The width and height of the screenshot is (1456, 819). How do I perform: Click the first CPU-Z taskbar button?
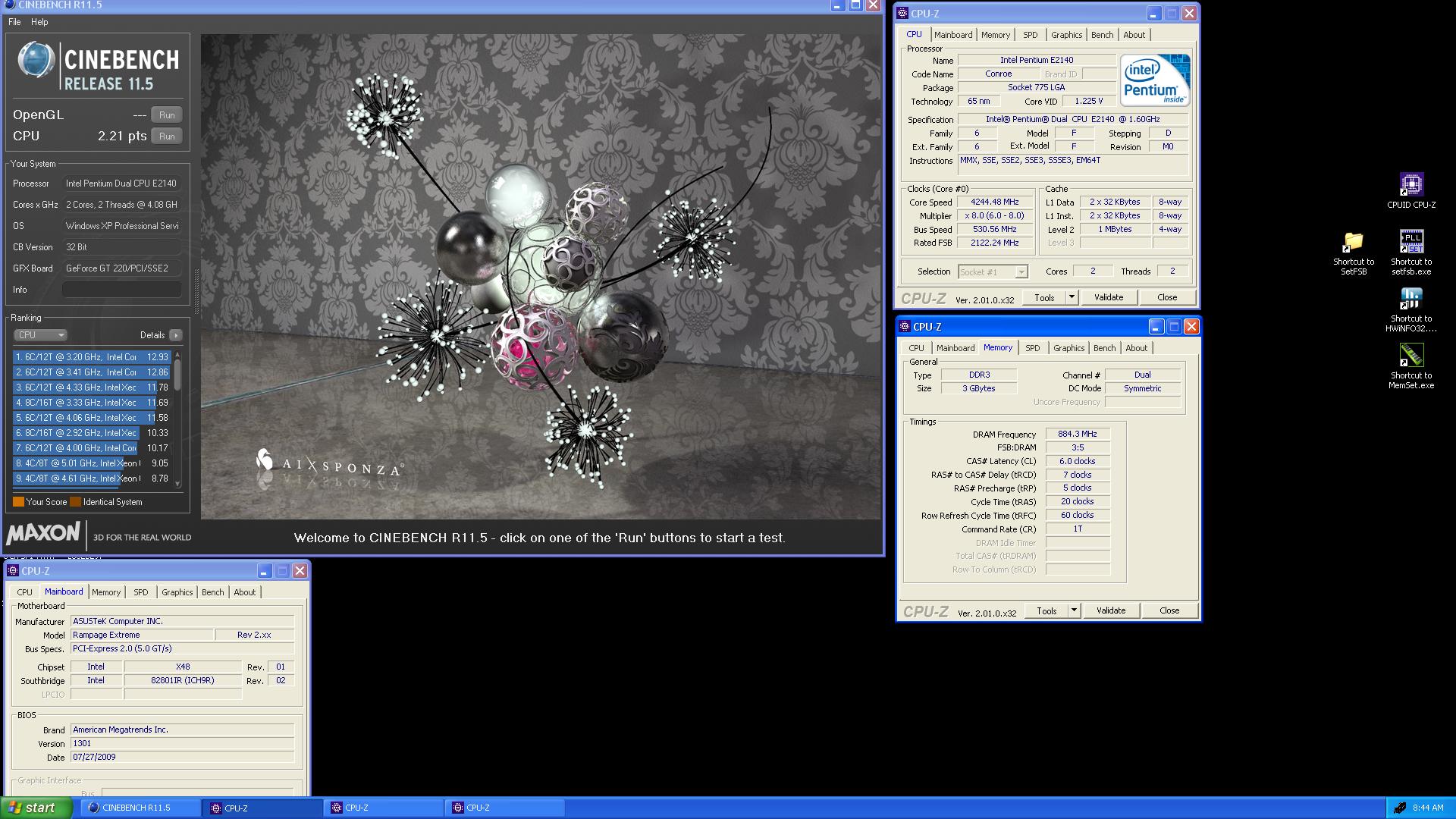(x=263, y=808)
